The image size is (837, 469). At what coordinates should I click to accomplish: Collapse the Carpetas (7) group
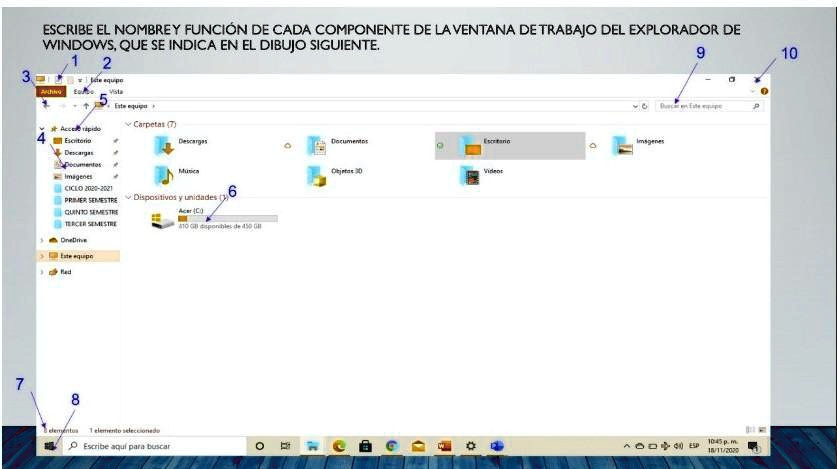point(128,124)
